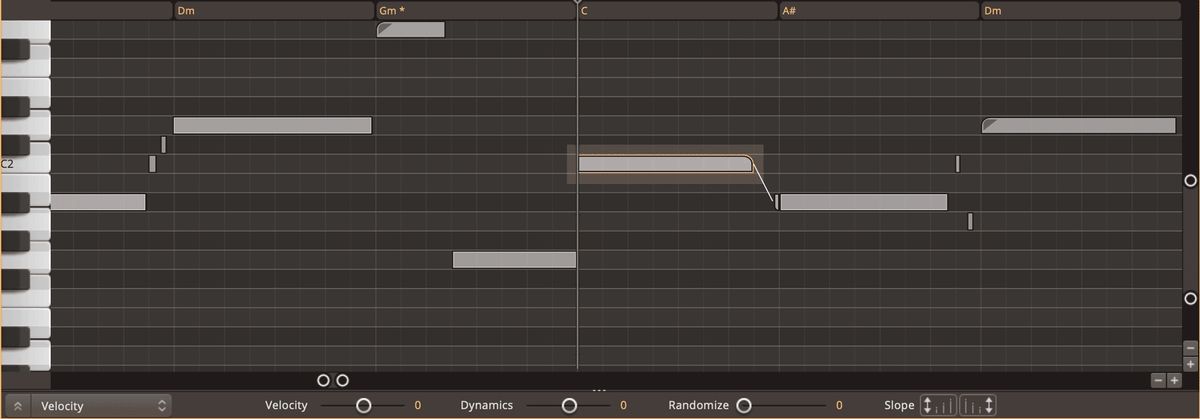Zoom out vertically with minus button
Image resolution: width=1200 pixels, height=419 pixels.
pos(1190,348)
